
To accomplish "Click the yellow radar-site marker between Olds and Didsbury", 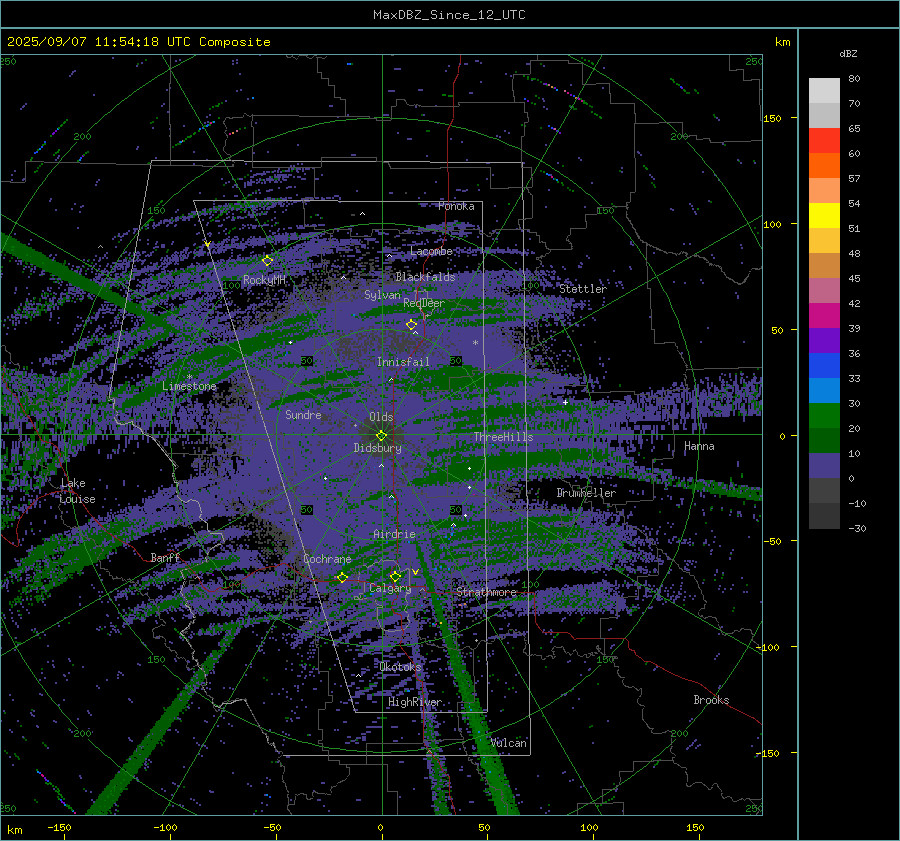I will click(381, 435).
